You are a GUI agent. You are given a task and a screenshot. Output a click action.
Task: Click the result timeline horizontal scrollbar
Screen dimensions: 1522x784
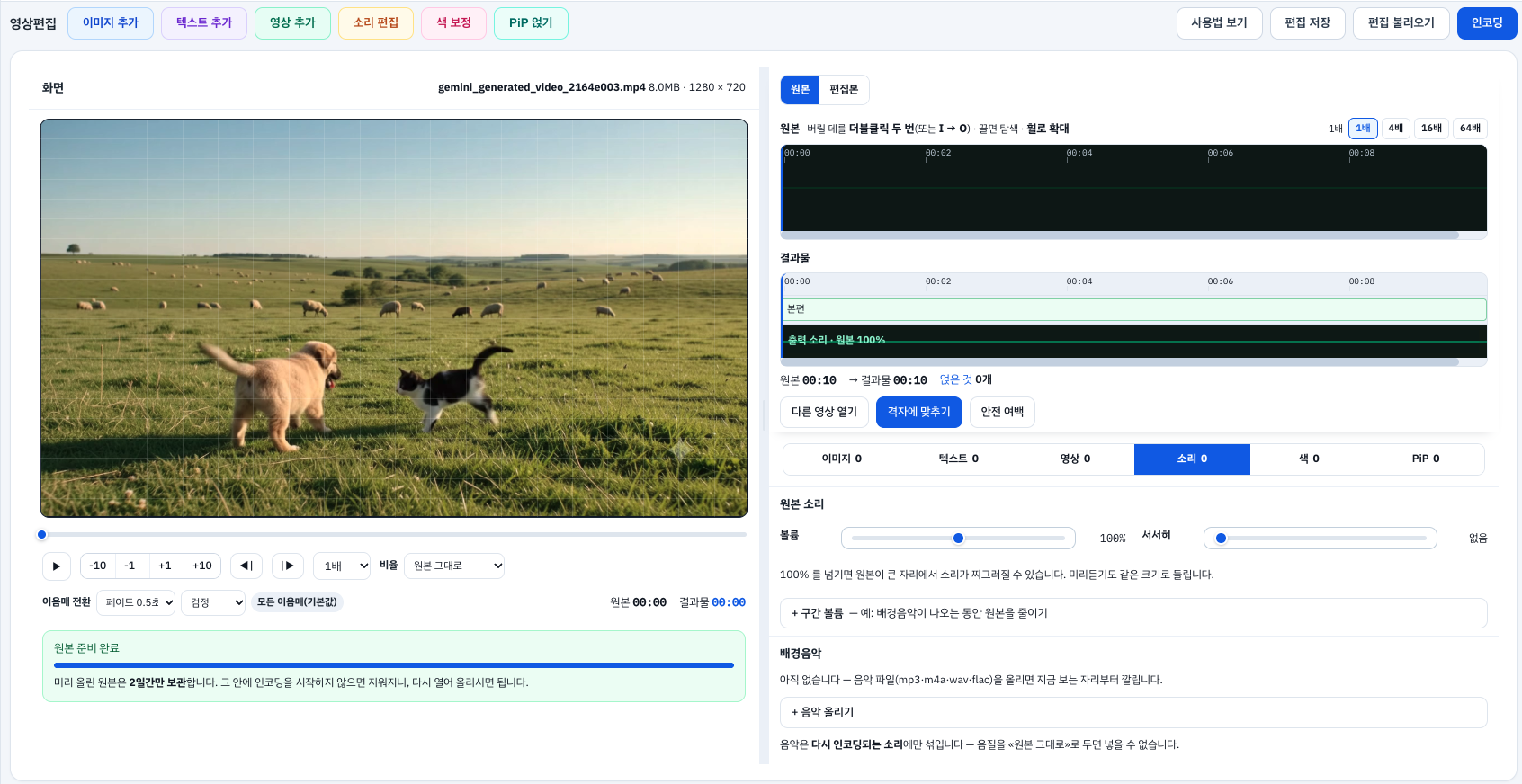(x=1120, y=362)
